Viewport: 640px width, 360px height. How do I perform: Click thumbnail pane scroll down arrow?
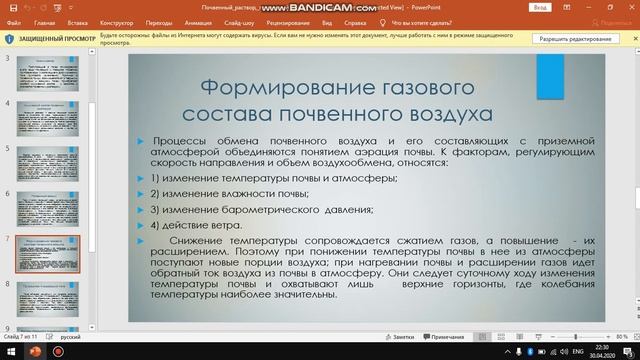click(92, 327)
